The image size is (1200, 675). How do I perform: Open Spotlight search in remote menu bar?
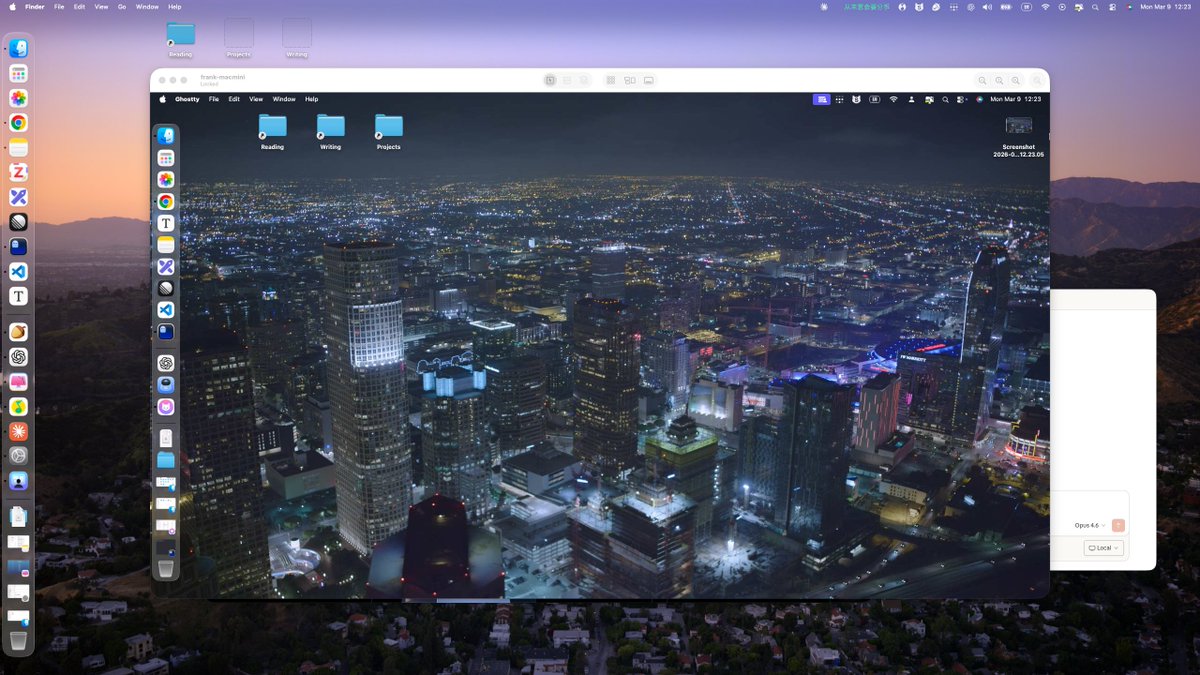click(946, 99)
